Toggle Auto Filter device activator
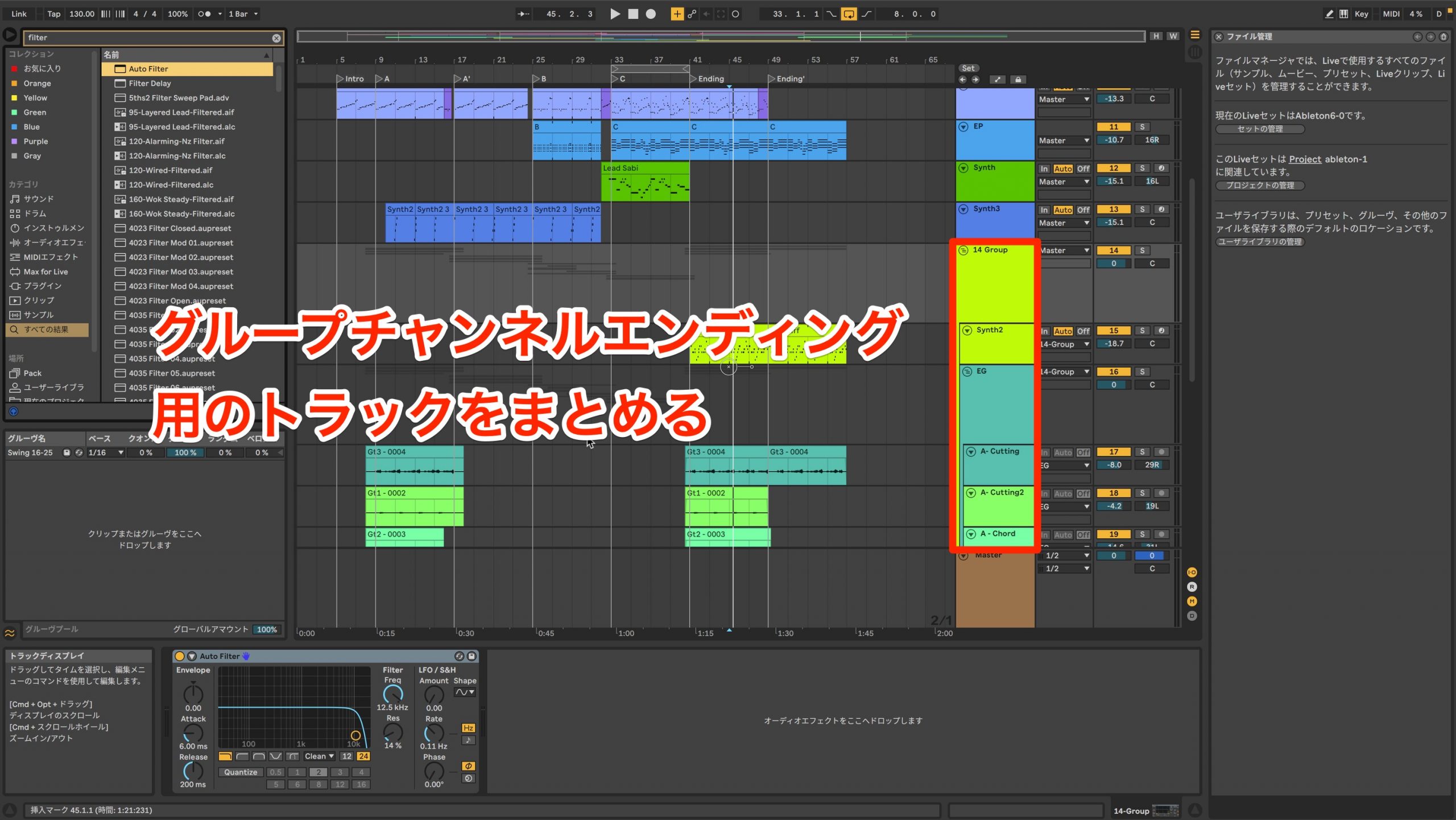Screen dimensions: 1456x820 point(180,656)
